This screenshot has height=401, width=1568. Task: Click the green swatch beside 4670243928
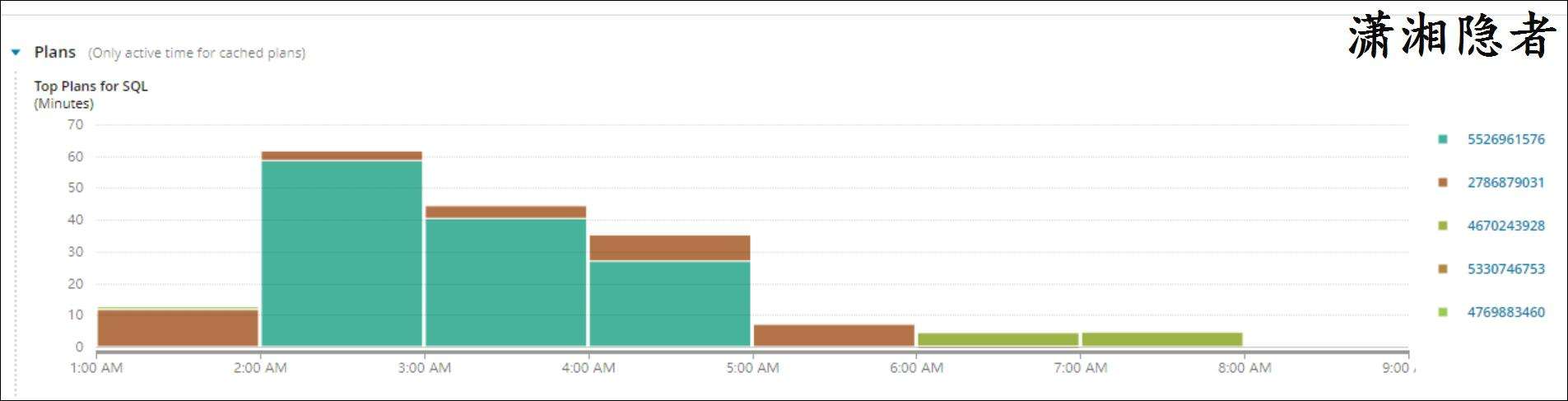coord(1442,226)
